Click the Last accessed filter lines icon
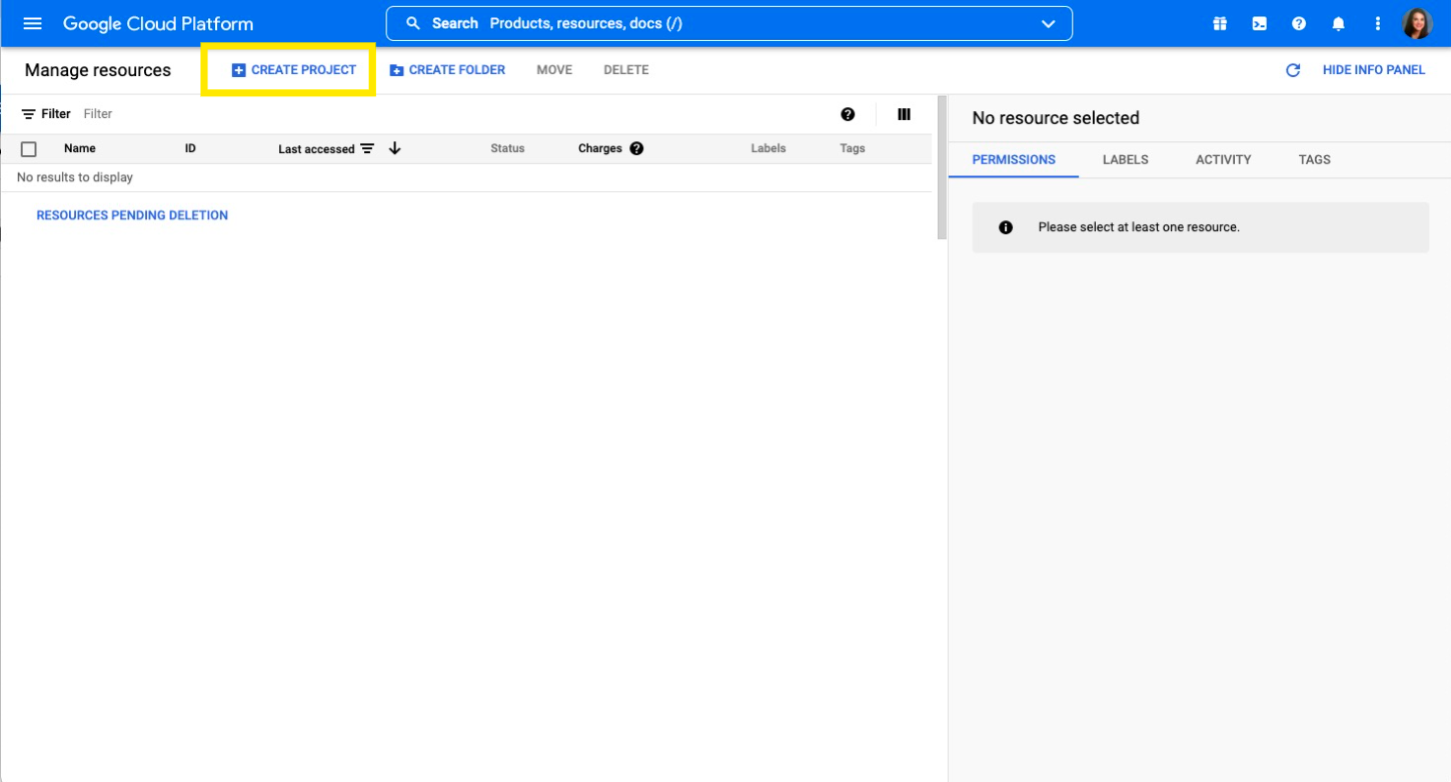This screenshot has width=1451, height=782. pos(367,148)
